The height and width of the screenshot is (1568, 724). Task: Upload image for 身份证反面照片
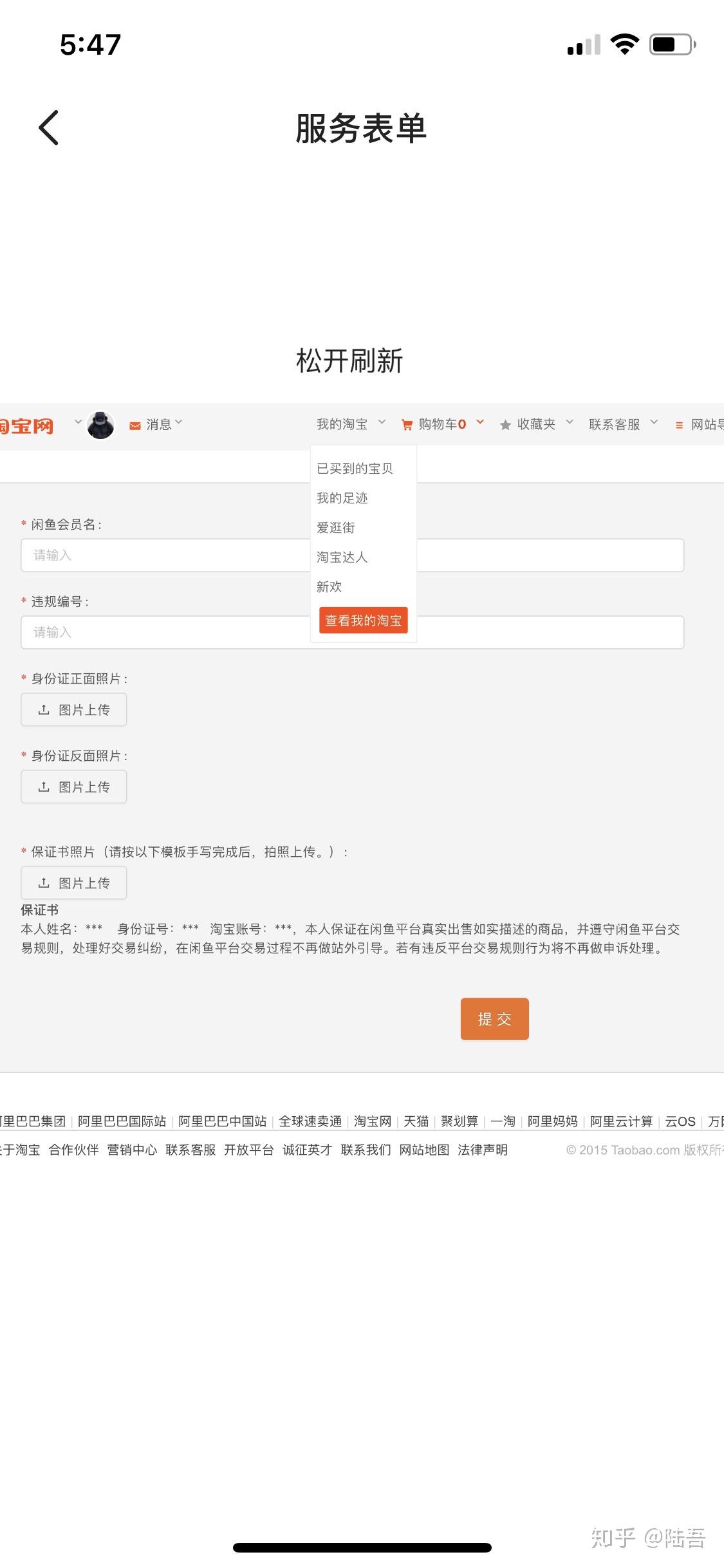pyautogui.click(x=74, y=787)
